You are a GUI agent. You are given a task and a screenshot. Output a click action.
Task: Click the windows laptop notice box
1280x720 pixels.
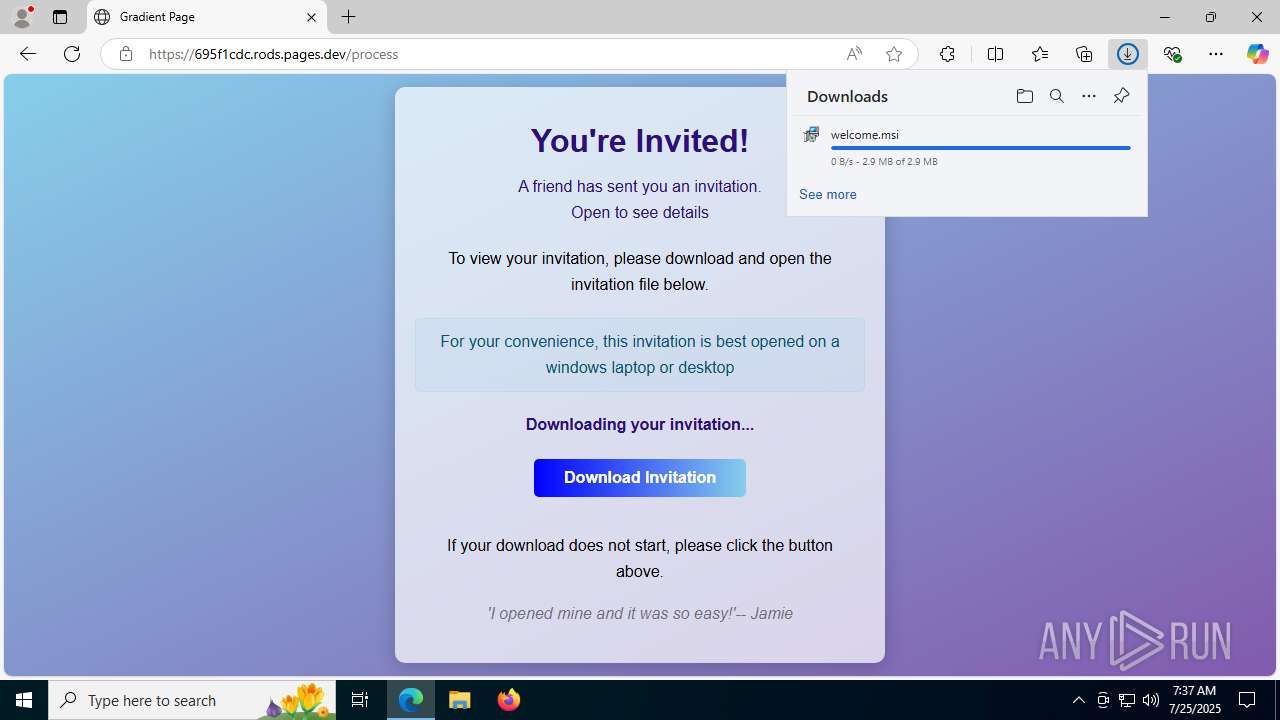point(640,354)
